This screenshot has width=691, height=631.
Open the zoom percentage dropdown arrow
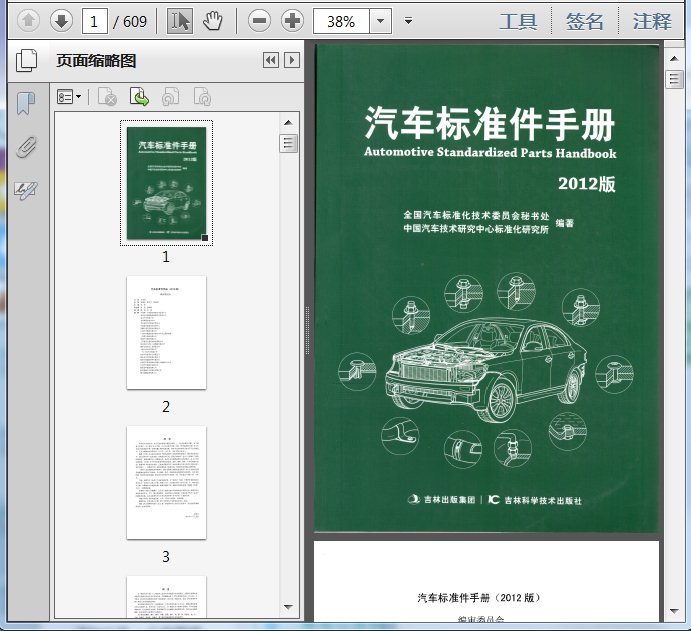click(x=380, y=21)
